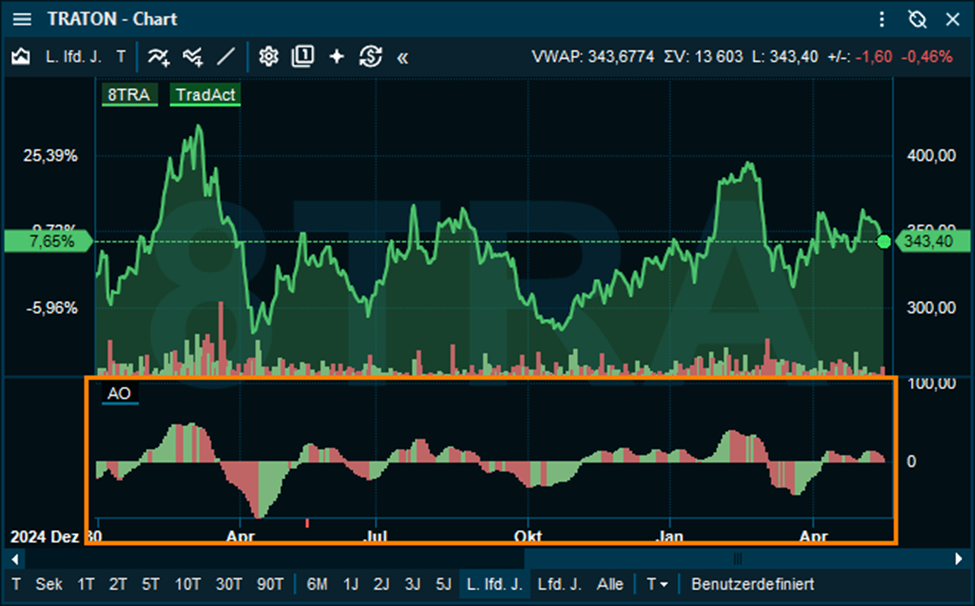This screenshot has width=975, height=606.
Task: Change the chart type using the area chart icon
Action: [x=21, y=57]
